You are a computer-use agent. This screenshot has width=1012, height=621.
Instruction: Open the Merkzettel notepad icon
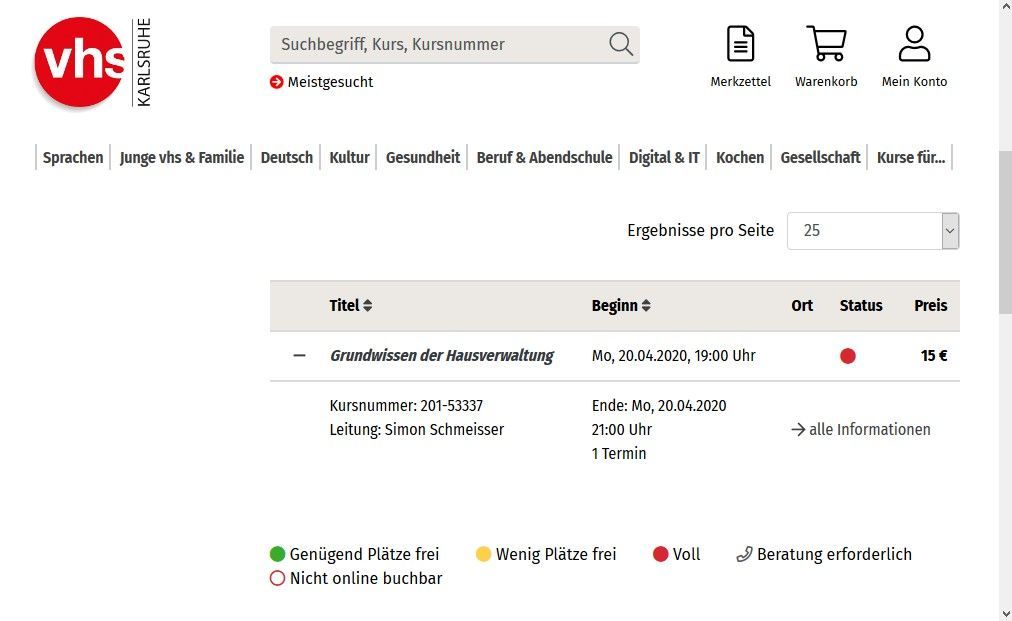point(740,45)
